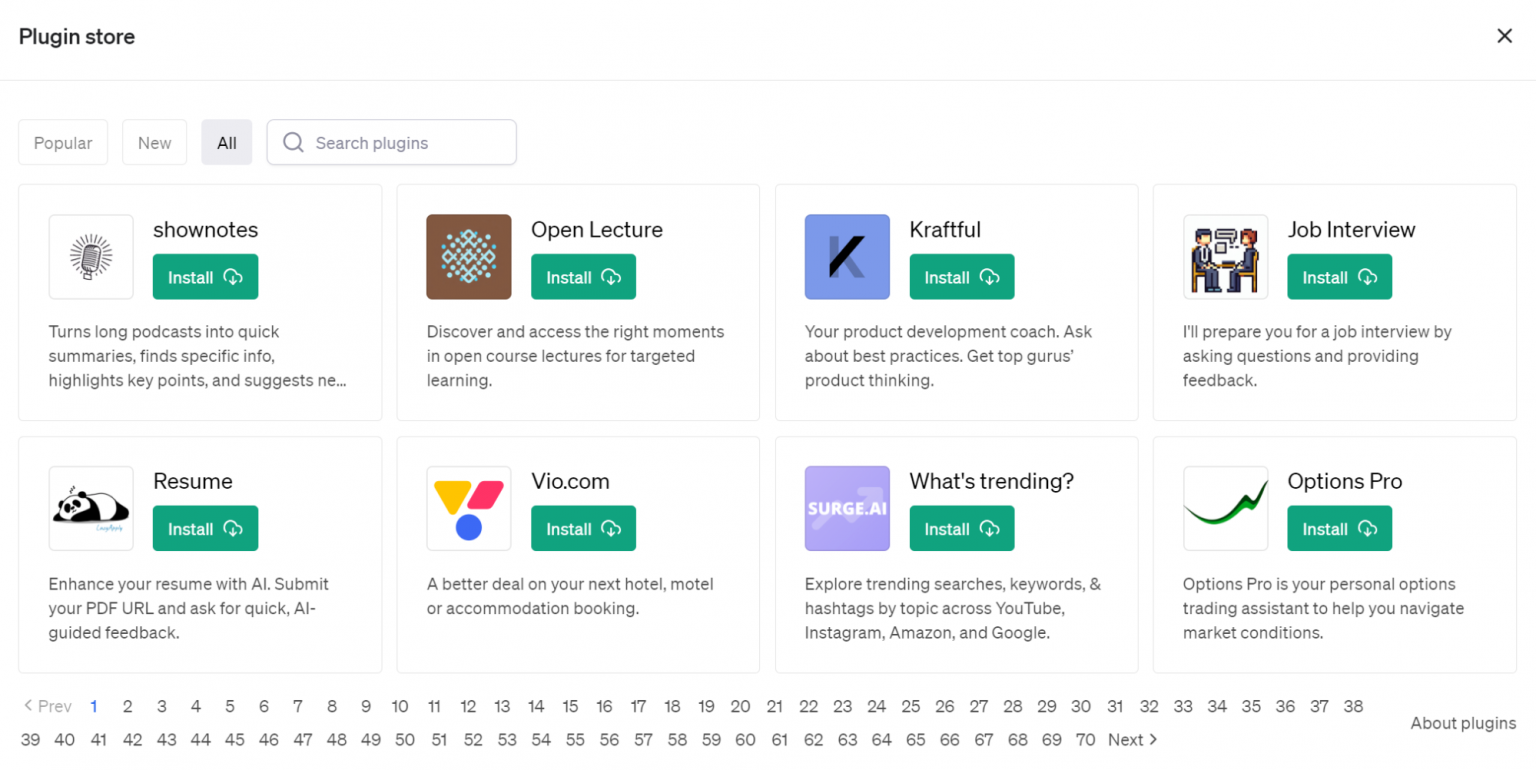The image size is (1536, 770).
Task: Go to the Next page of plugins
Action: coord(1132,740)
